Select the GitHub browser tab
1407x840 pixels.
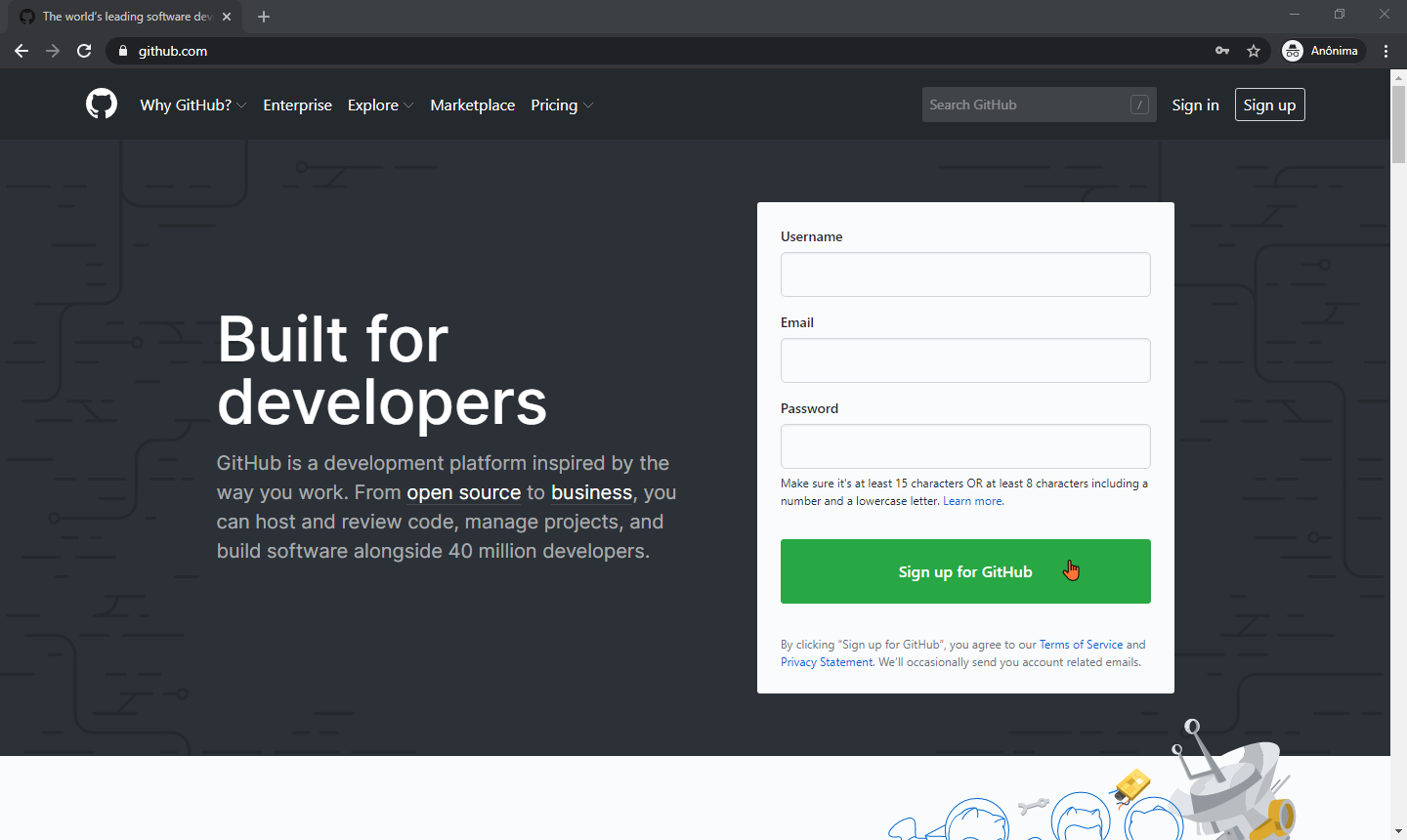coord(125,17)
